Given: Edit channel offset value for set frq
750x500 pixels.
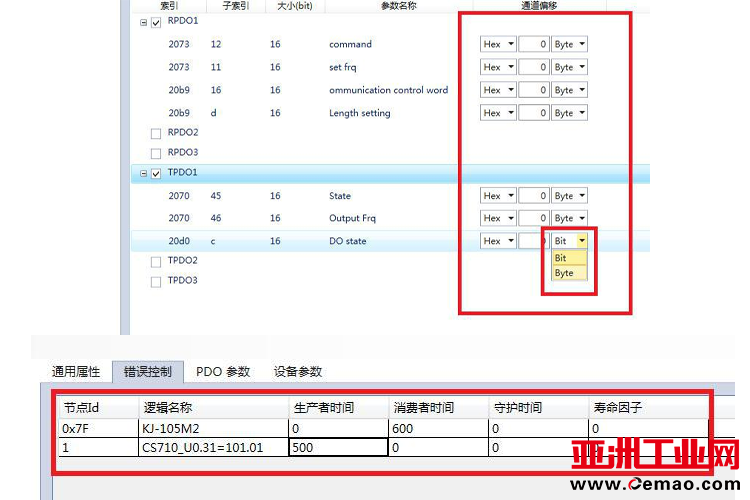Looking at the screenshot, I should click(533, 67).
